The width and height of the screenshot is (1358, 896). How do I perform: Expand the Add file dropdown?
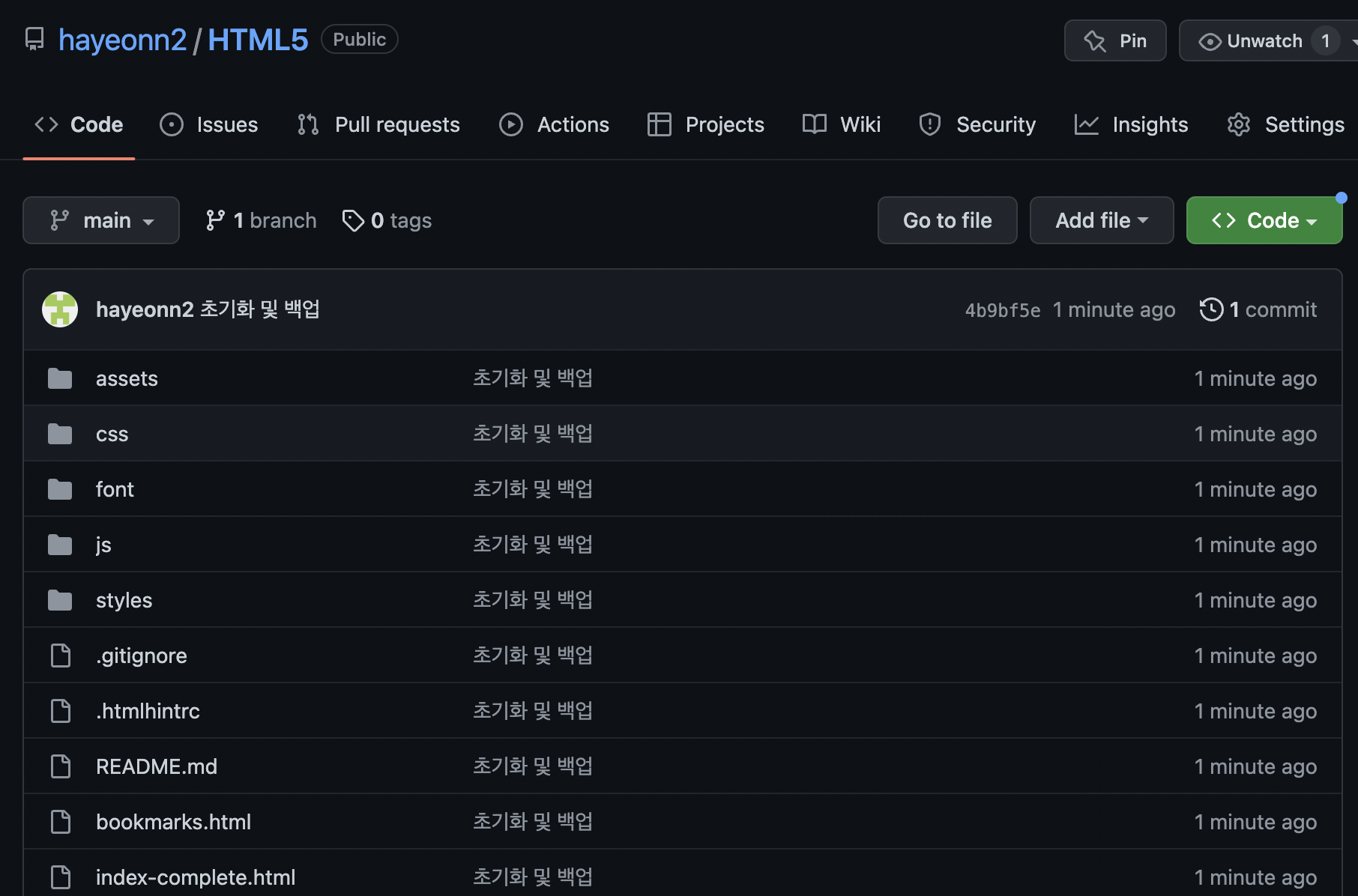pyautogui.click(x=1102, y=220)
